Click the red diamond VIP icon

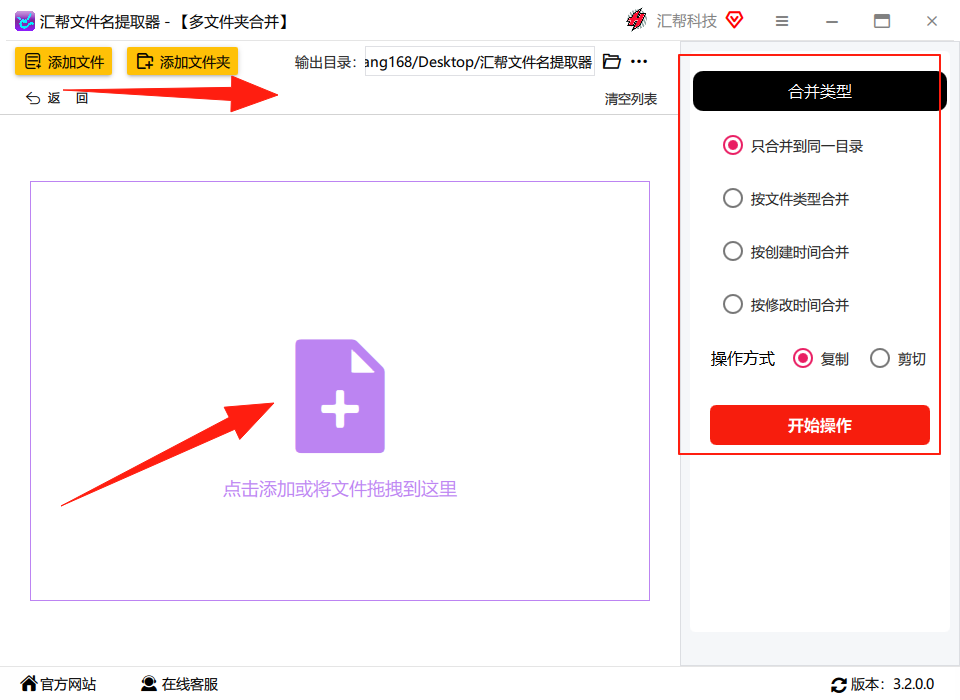click(735, 20)
